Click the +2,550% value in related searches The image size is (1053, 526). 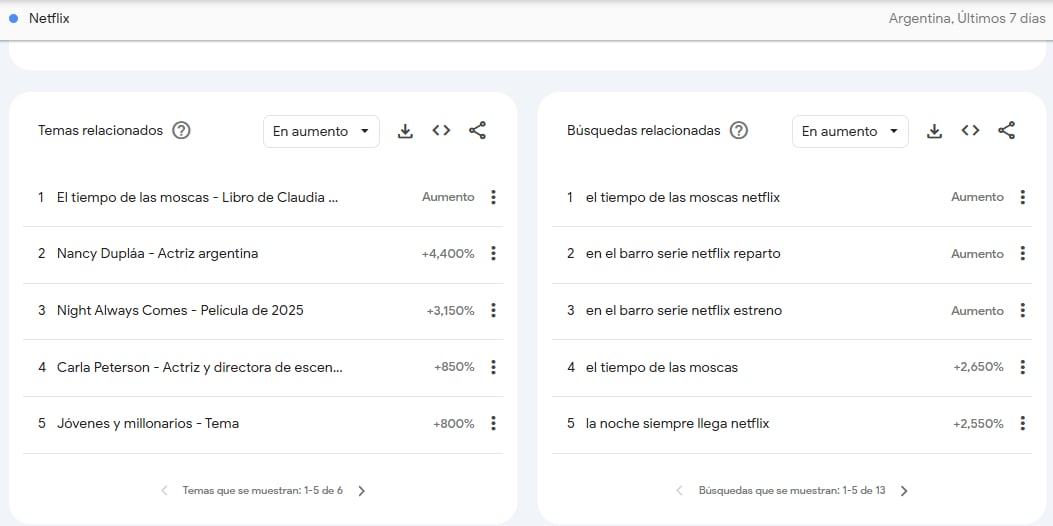point(978,424)
